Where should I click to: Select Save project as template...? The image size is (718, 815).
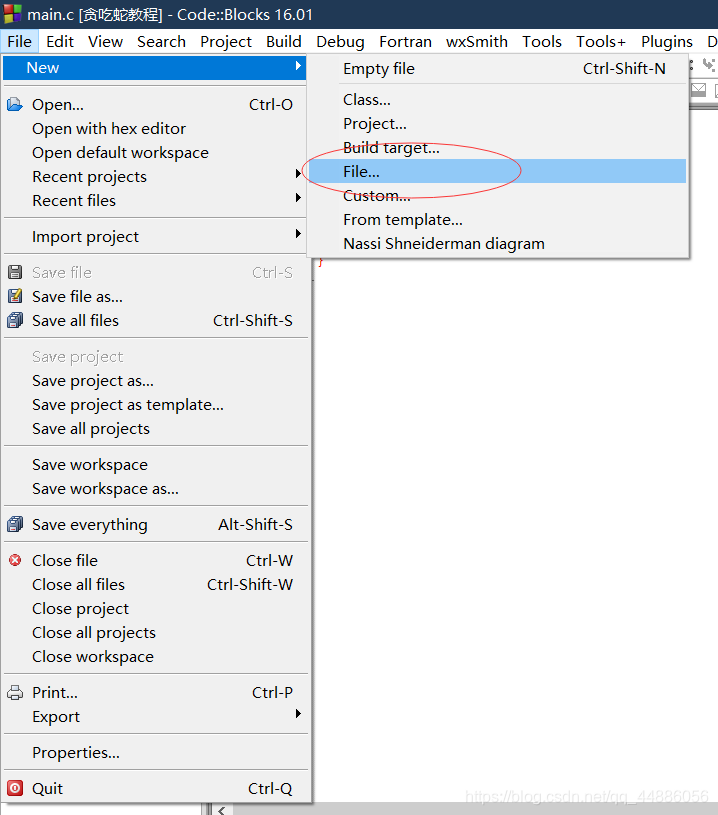pyautogui.click(x=154, y=404)
